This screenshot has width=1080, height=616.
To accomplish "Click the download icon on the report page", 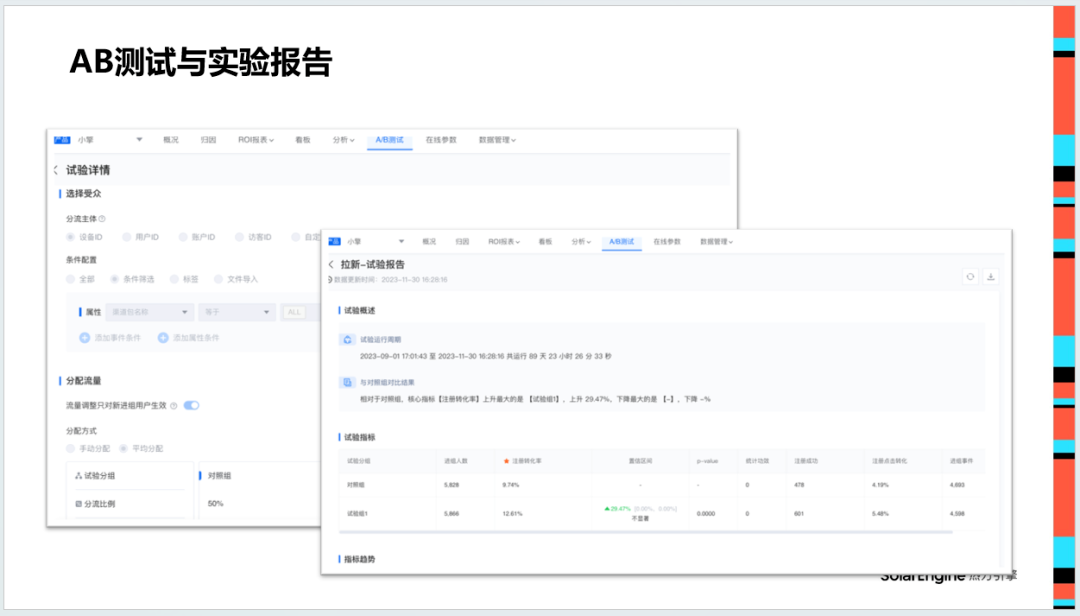I will point(989,274).
